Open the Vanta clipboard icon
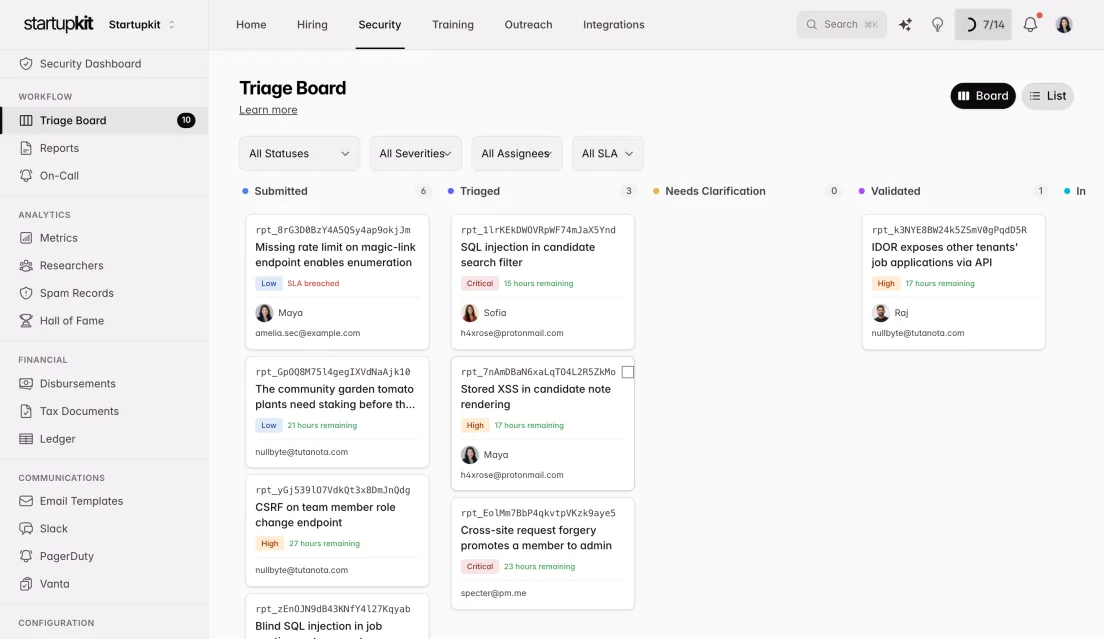1104x639 pixels. (26, 583)
